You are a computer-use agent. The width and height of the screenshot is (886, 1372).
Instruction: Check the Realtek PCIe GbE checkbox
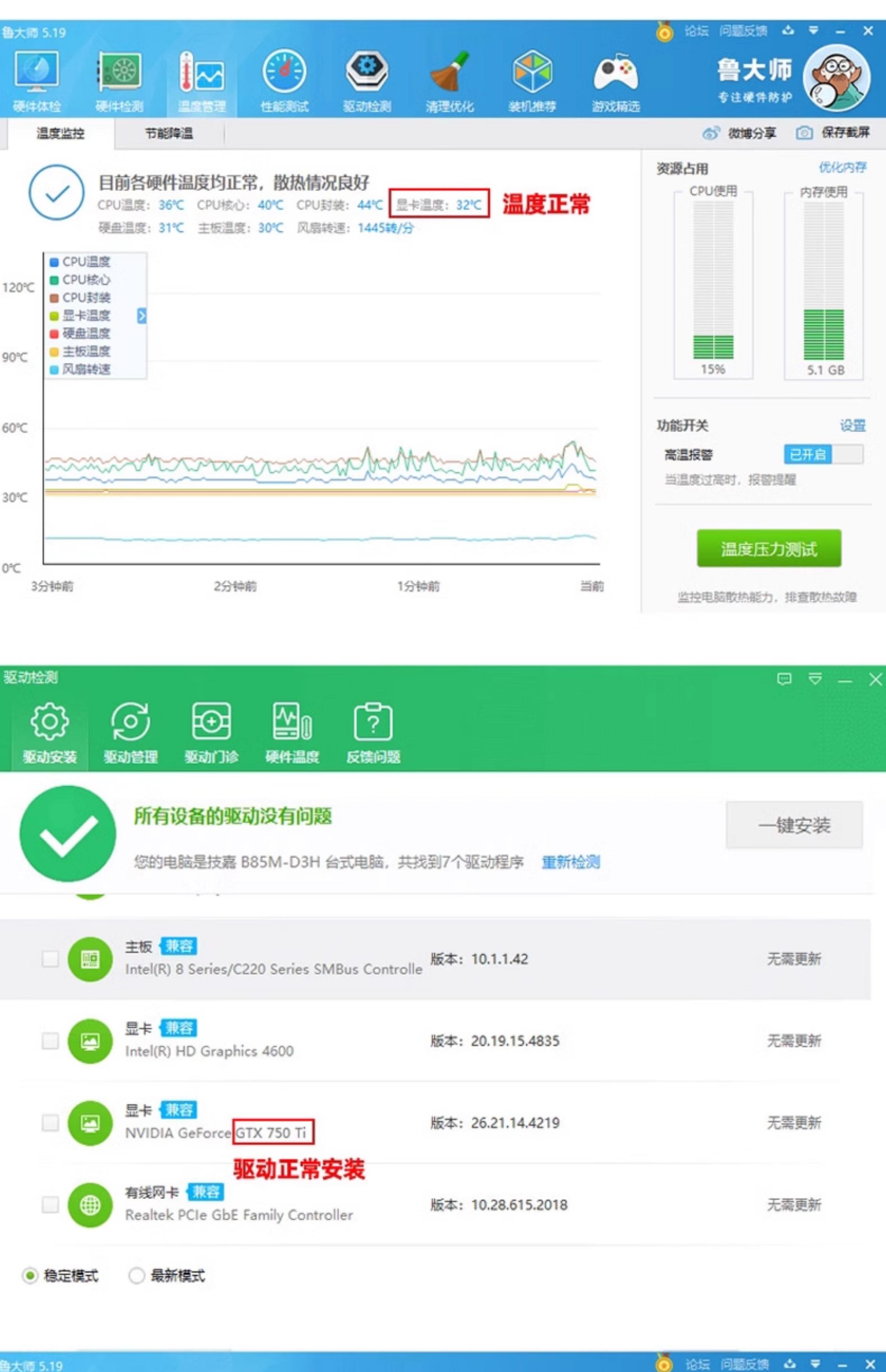tap(50, 1204)
